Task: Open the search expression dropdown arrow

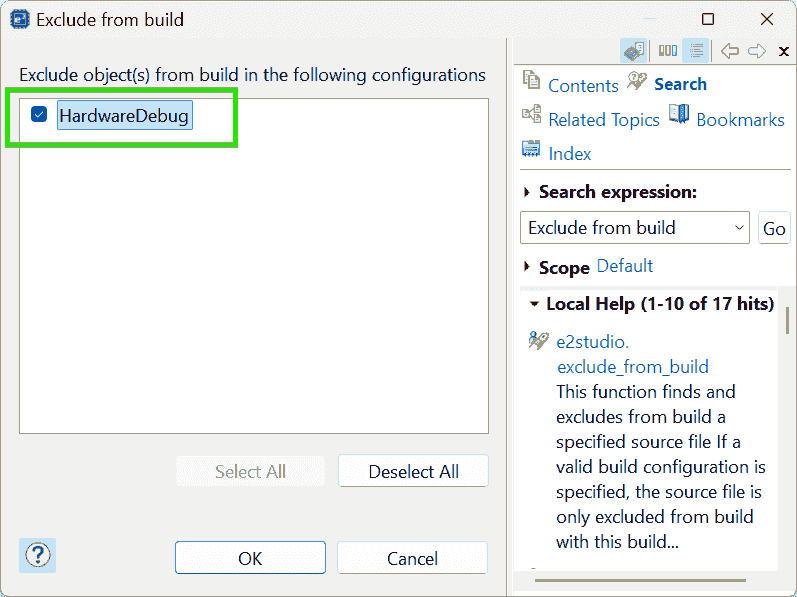Action: 739,228
